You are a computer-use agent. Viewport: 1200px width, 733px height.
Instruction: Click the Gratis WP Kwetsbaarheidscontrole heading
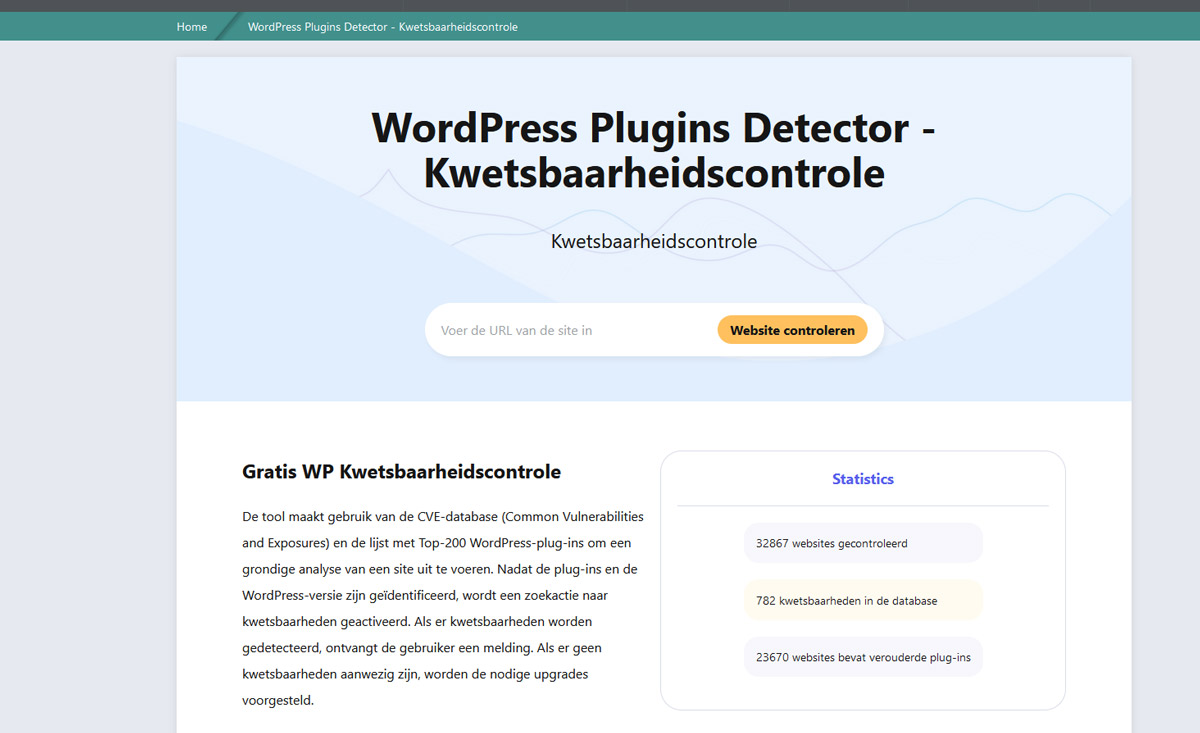pyautogui.click(x=401, y=472)
